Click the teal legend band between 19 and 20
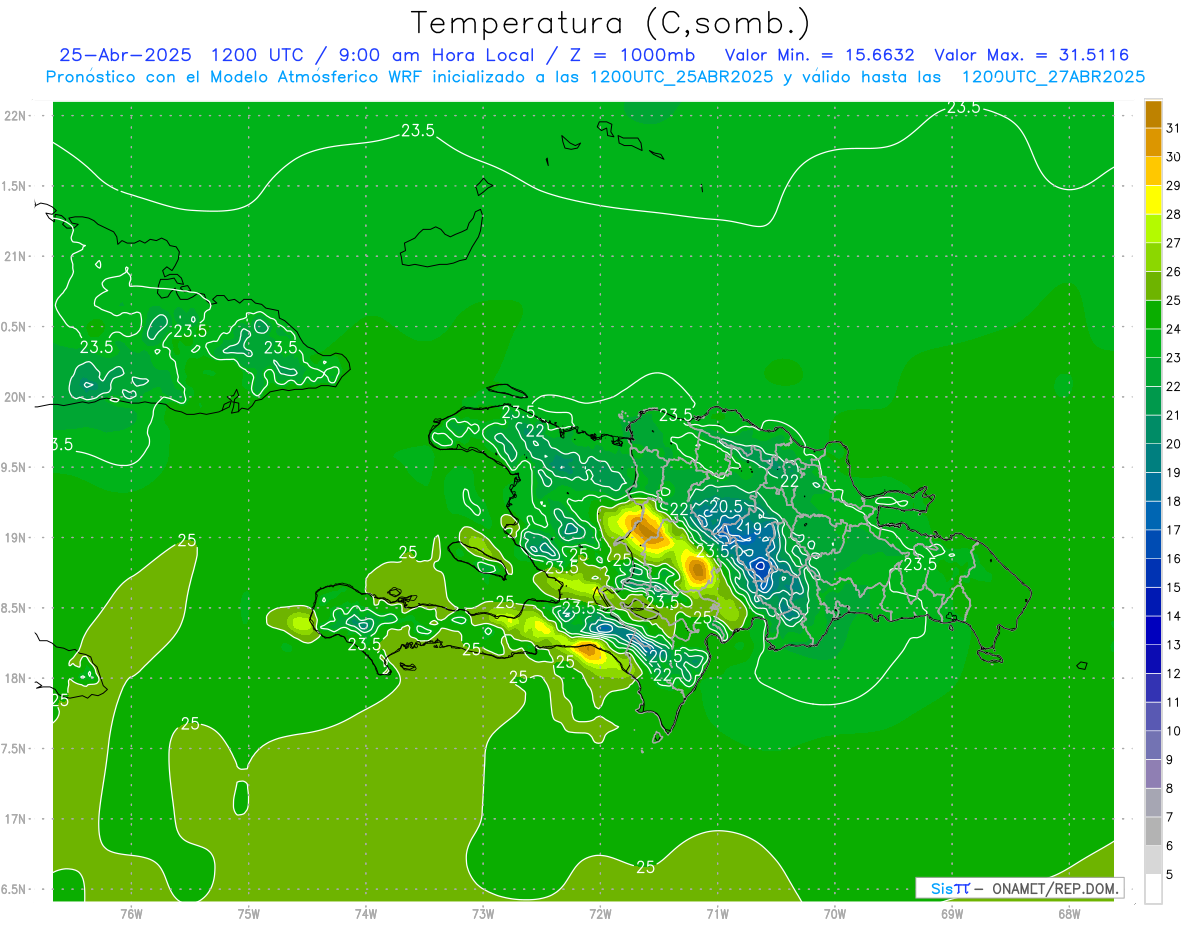This screenshot has width=1200, height=927. 1153,458
